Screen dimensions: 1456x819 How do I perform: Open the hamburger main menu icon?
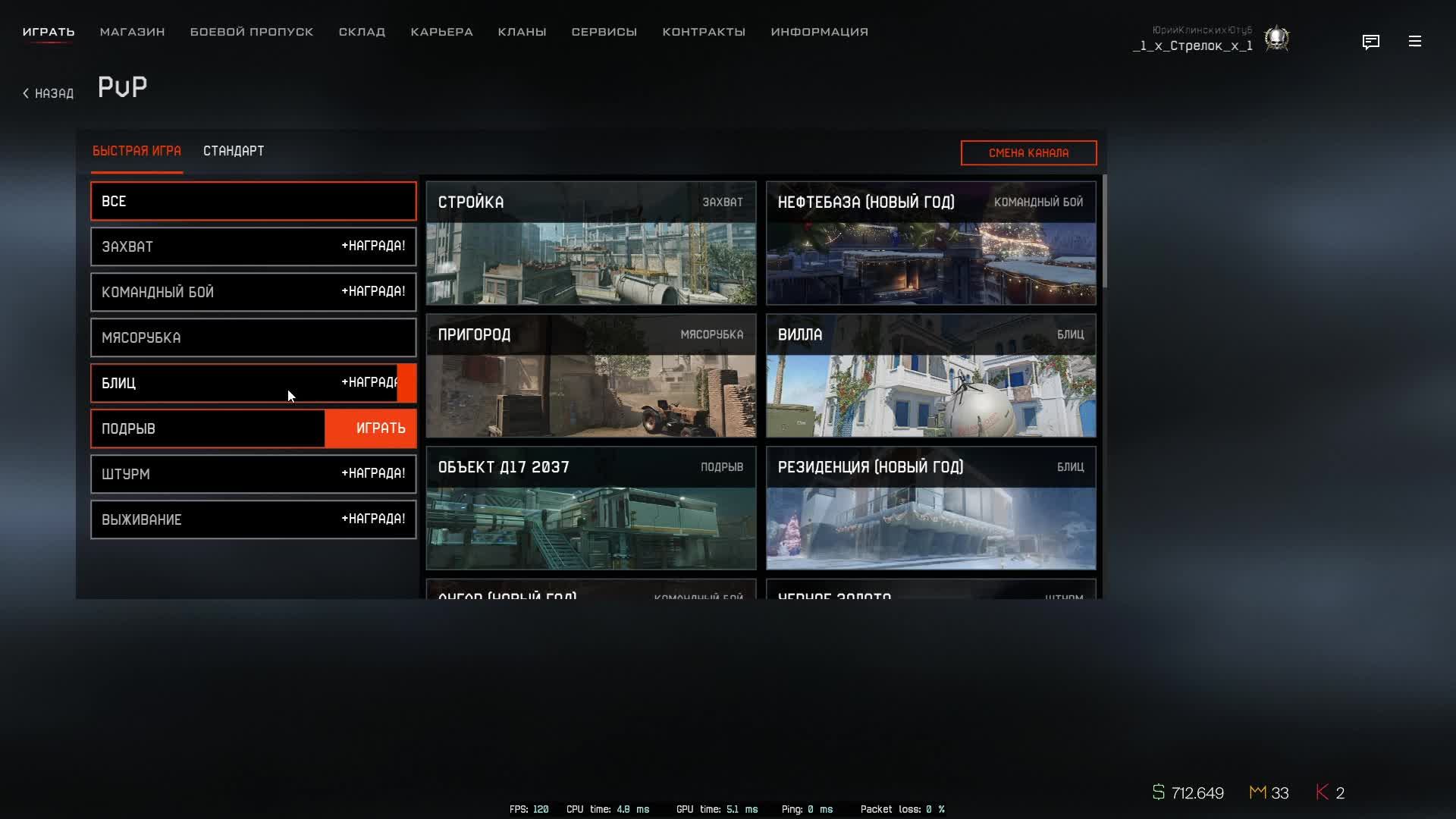click(1414, 42)
